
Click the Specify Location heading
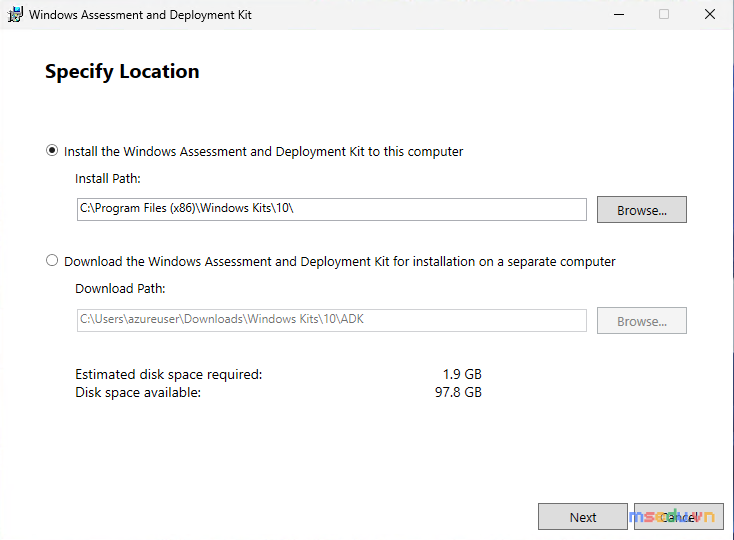coord(122,72)
